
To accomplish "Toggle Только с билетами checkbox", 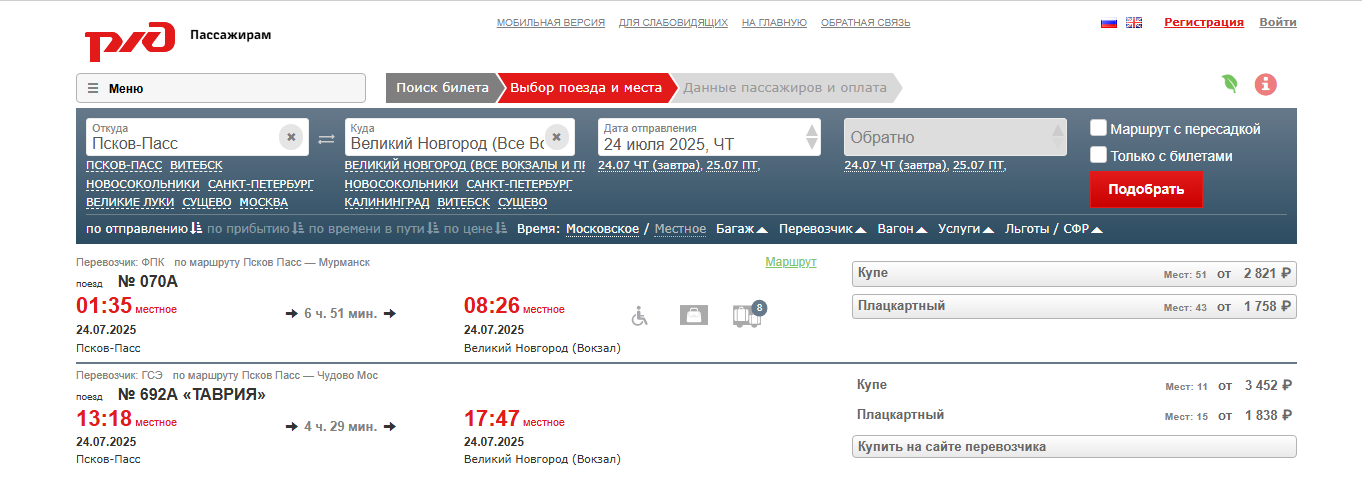I will (1099, 155).
